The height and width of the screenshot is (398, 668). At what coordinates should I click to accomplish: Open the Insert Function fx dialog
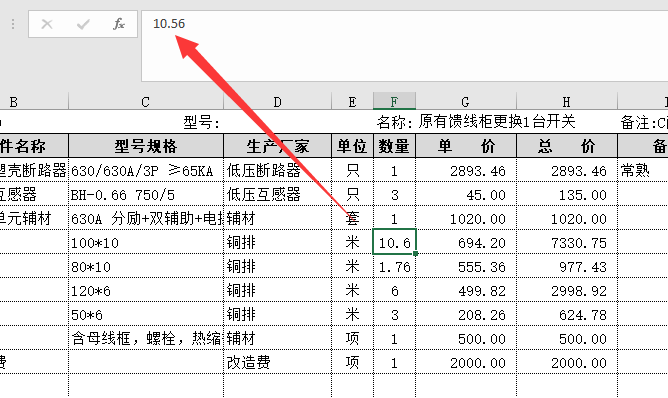pos(118,24)
